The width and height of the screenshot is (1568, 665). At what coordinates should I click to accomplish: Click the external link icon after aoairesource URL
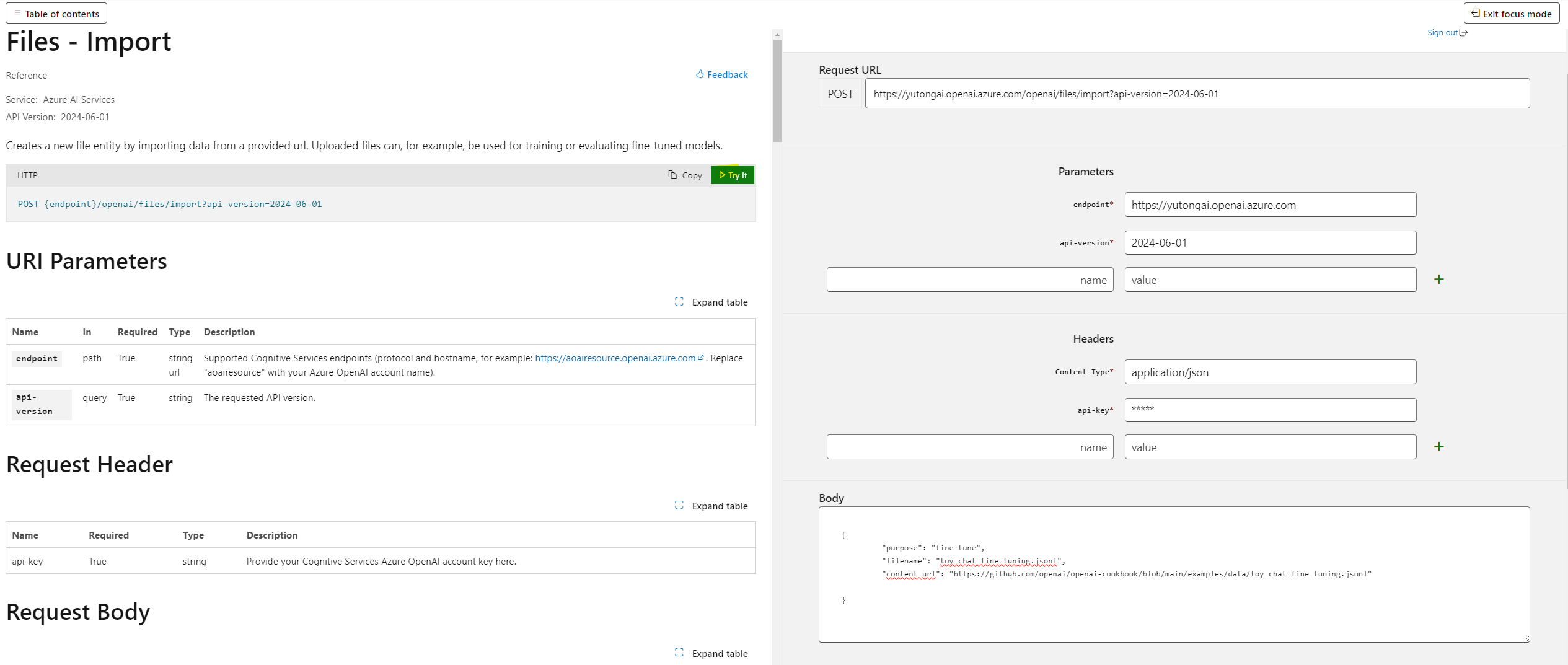pos(701,358)
